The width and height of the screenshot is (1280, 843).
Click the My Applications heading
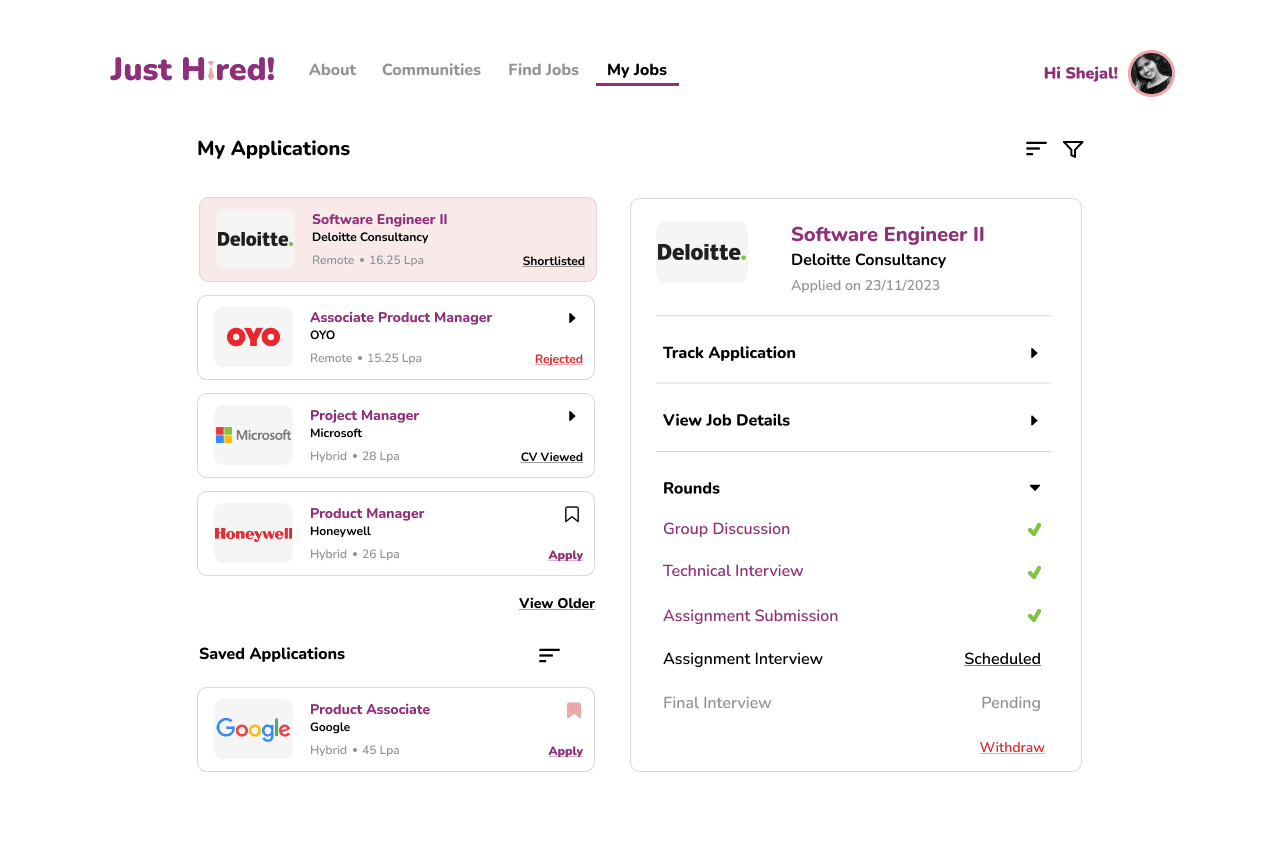click(274, 149)
